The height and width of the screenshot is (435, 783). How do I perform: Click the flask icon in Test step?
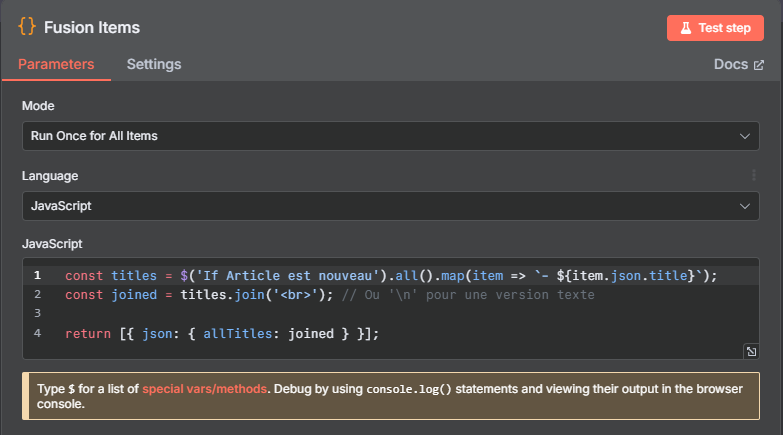[x=686, y=28]
